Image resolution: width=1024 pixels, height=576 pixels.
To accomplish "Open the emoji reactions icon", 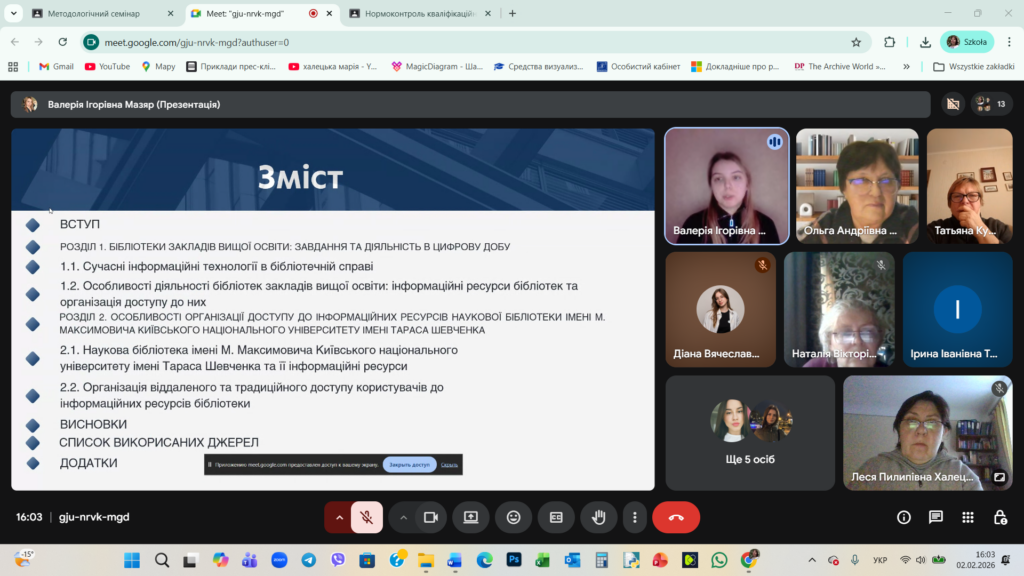I will (x=514, y=517).
